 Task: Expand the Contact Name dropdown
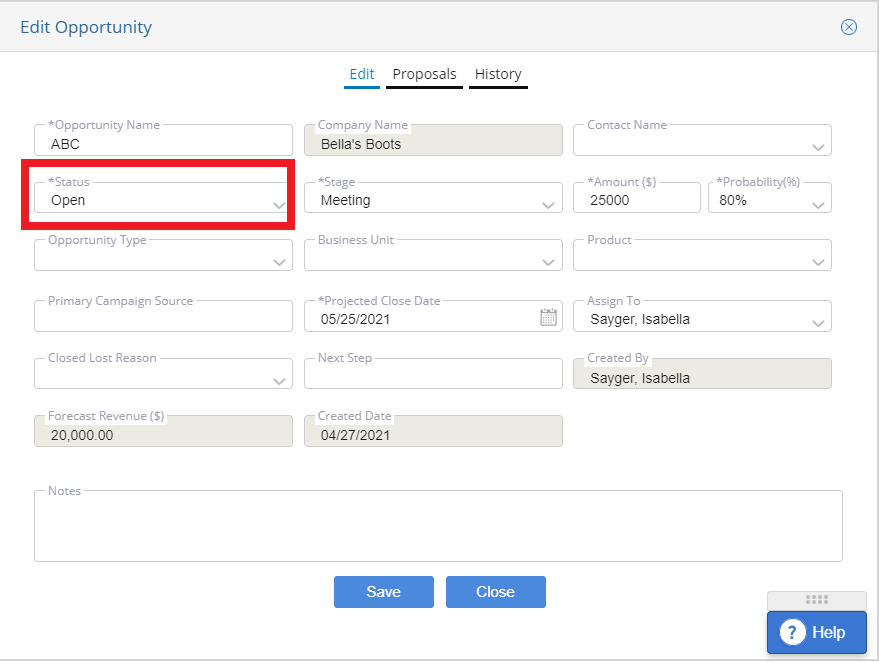702,140
